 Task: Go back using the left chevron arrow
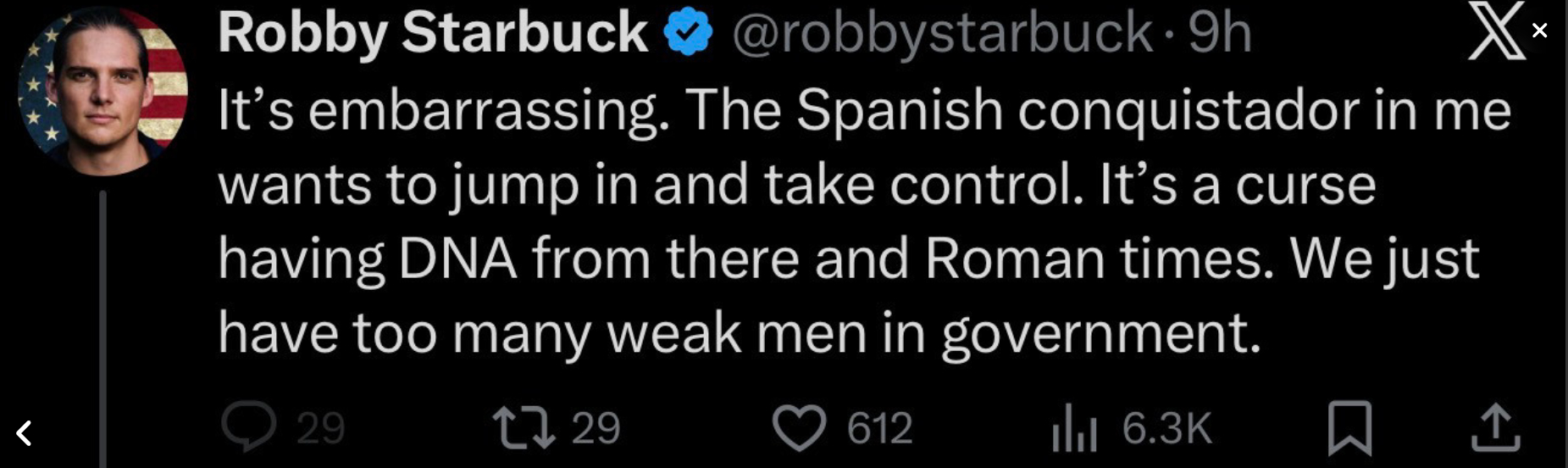[x=25, y=433]
